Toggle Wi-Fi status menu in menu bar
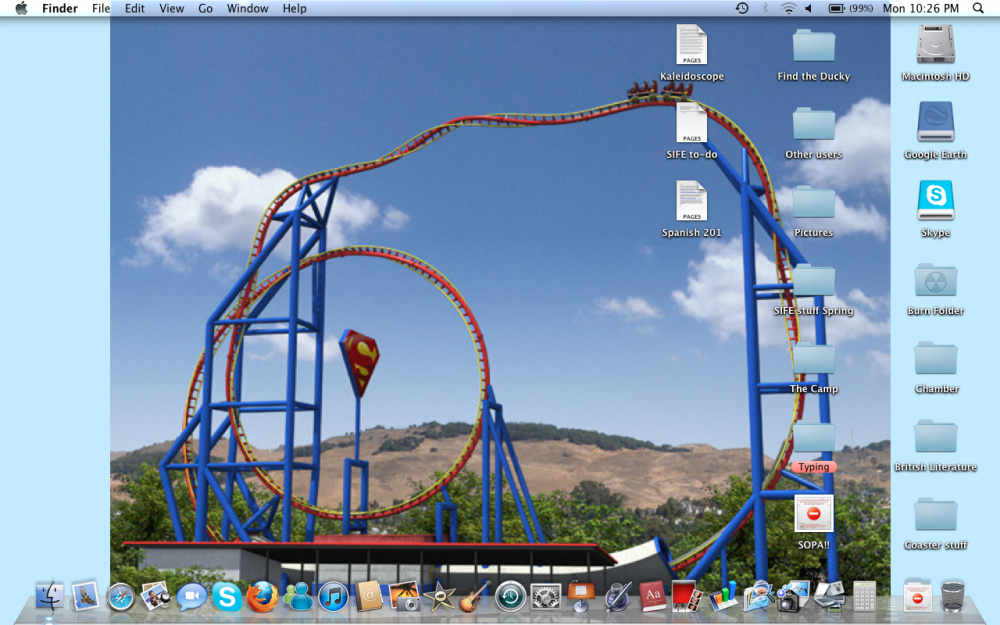 tap(789, 8)
